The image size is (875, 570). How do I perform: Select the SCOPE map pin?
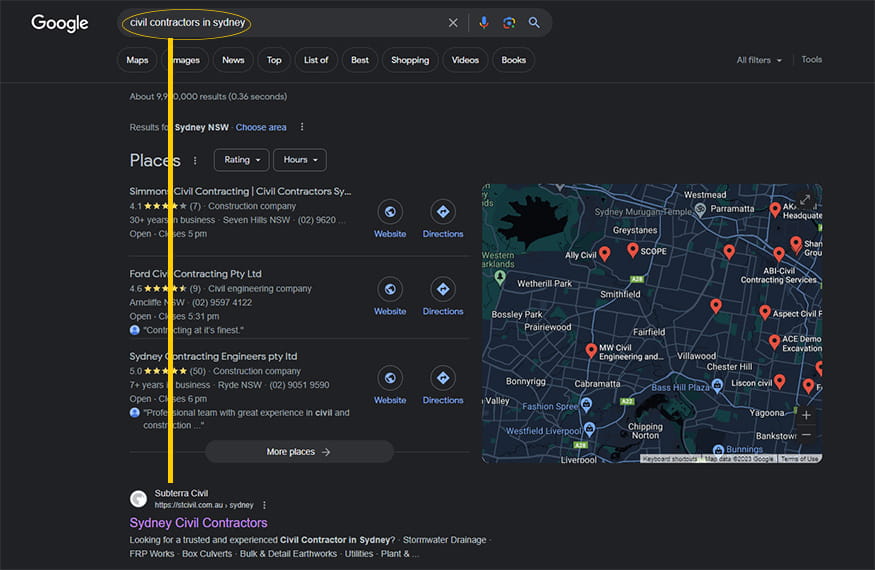[x=632, y=250]
